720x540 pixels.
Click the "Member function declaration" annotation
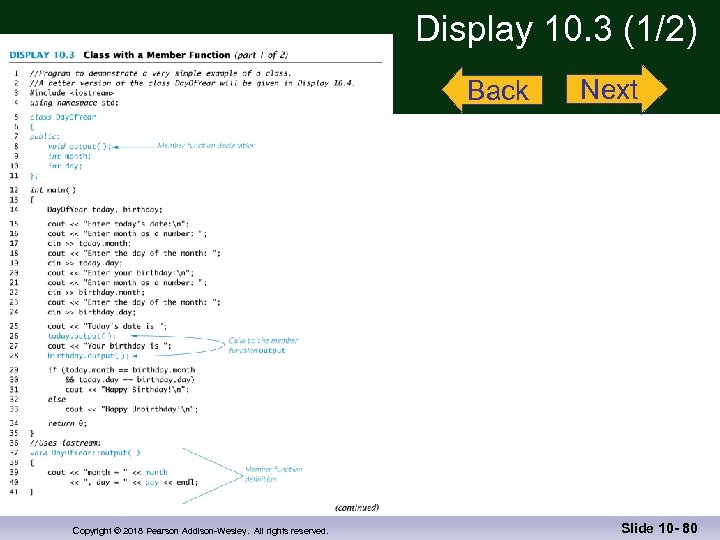coord(206,146)
